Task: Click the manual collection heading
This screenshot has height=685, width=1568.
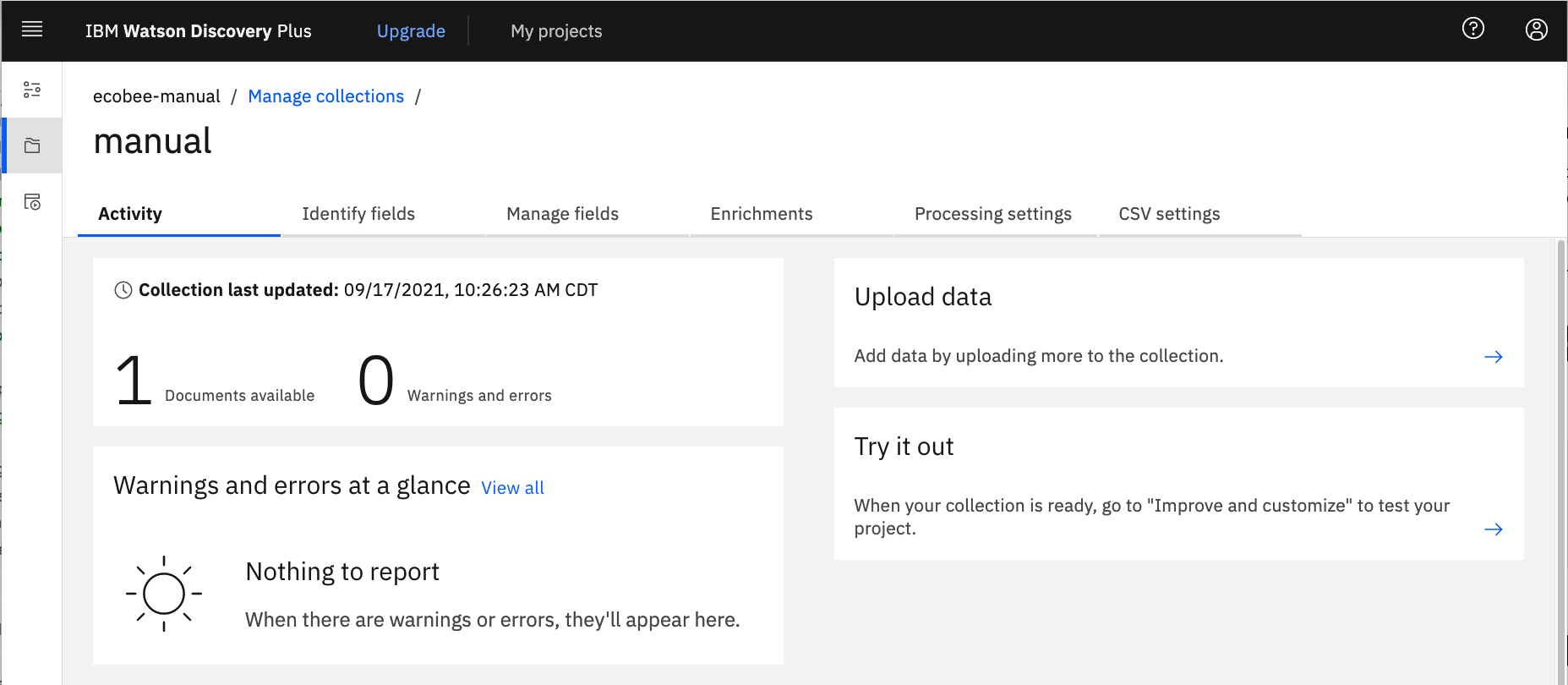Action: pyautogui.click(x=153, y=141)
